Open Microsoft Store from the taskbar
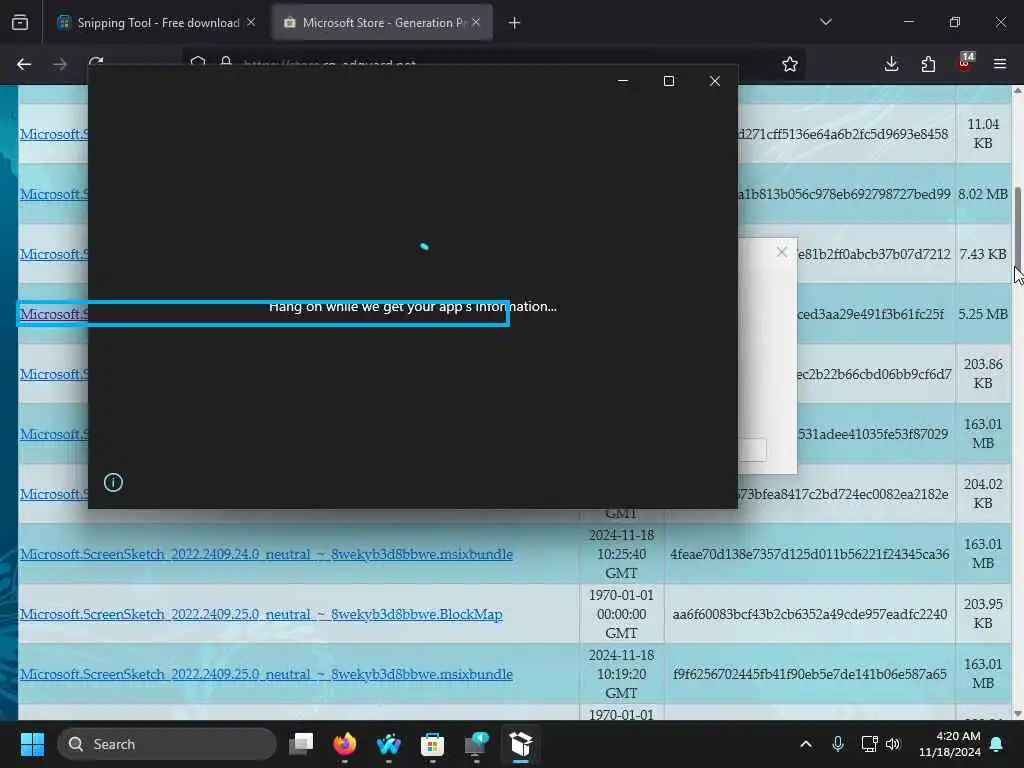The image size is (1024, 768). point(432,744)
